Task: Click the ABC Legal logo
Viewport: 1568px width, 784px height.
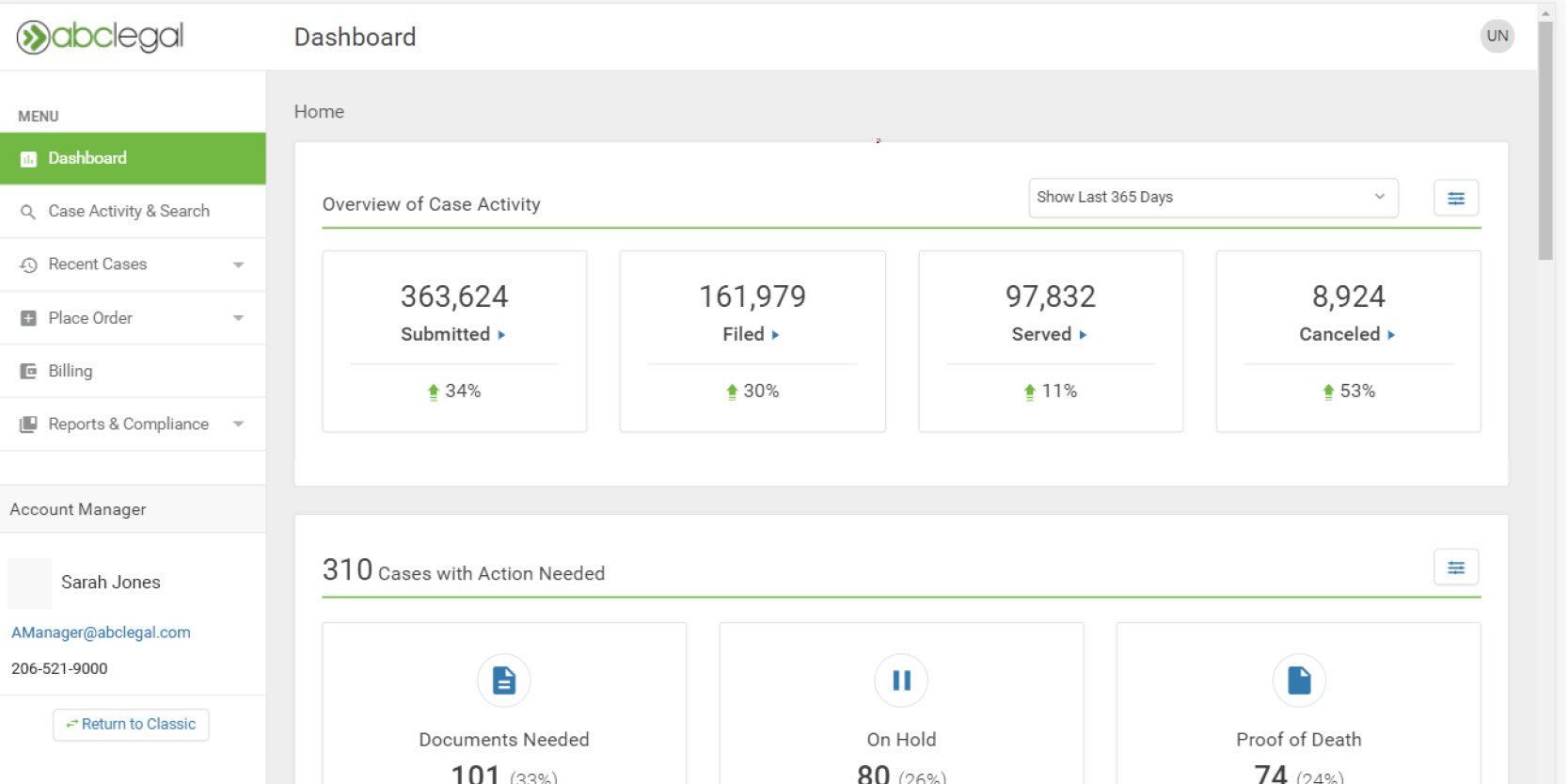Action: point(100,37)
